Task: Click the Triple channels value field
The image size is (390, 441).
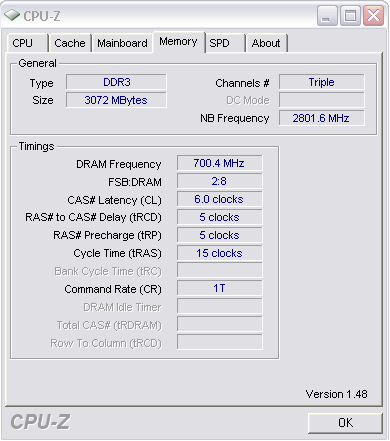Action: (x=322, y=82)
